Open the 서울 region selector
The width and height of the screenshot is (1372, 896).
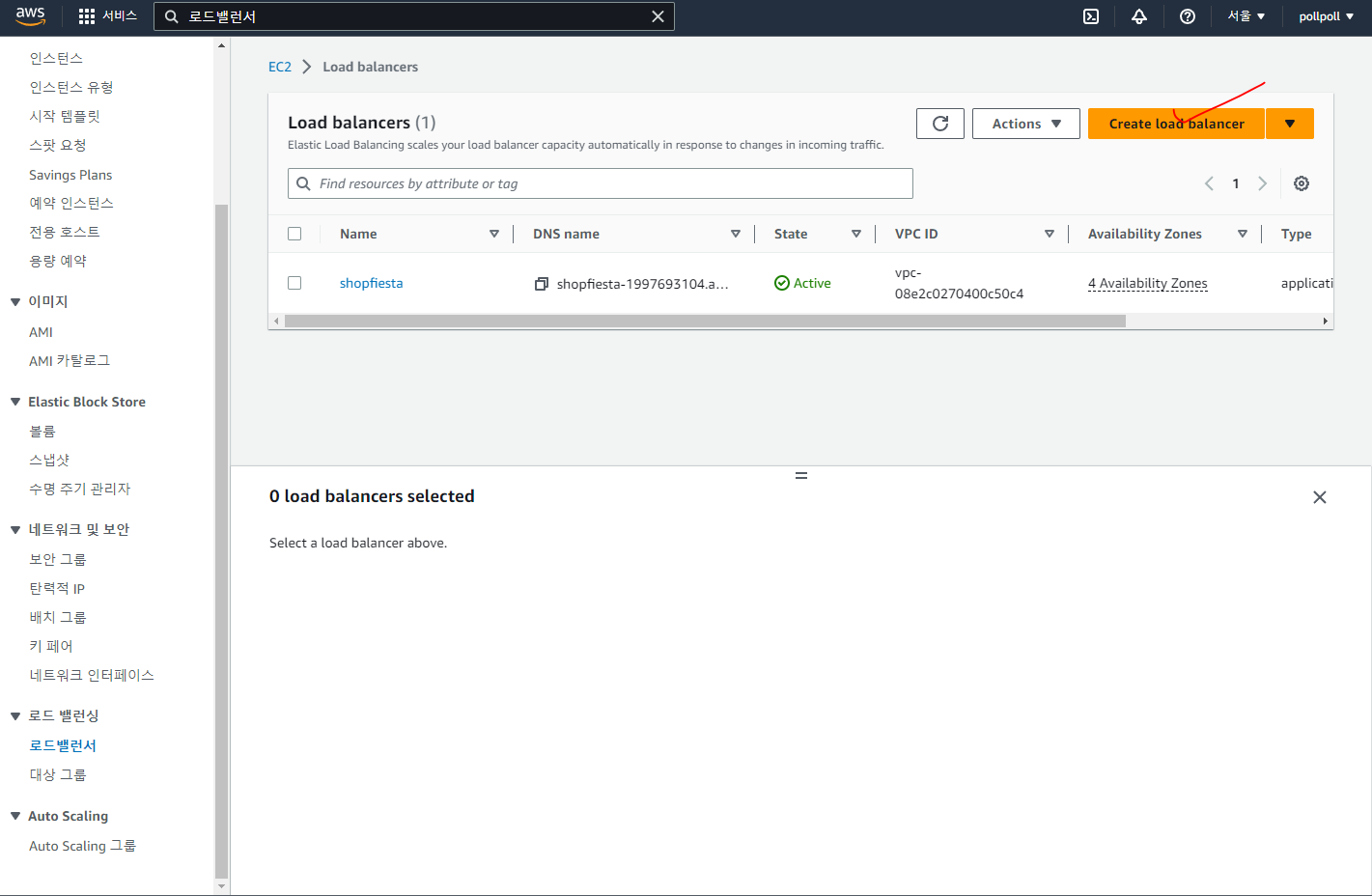1246,16
